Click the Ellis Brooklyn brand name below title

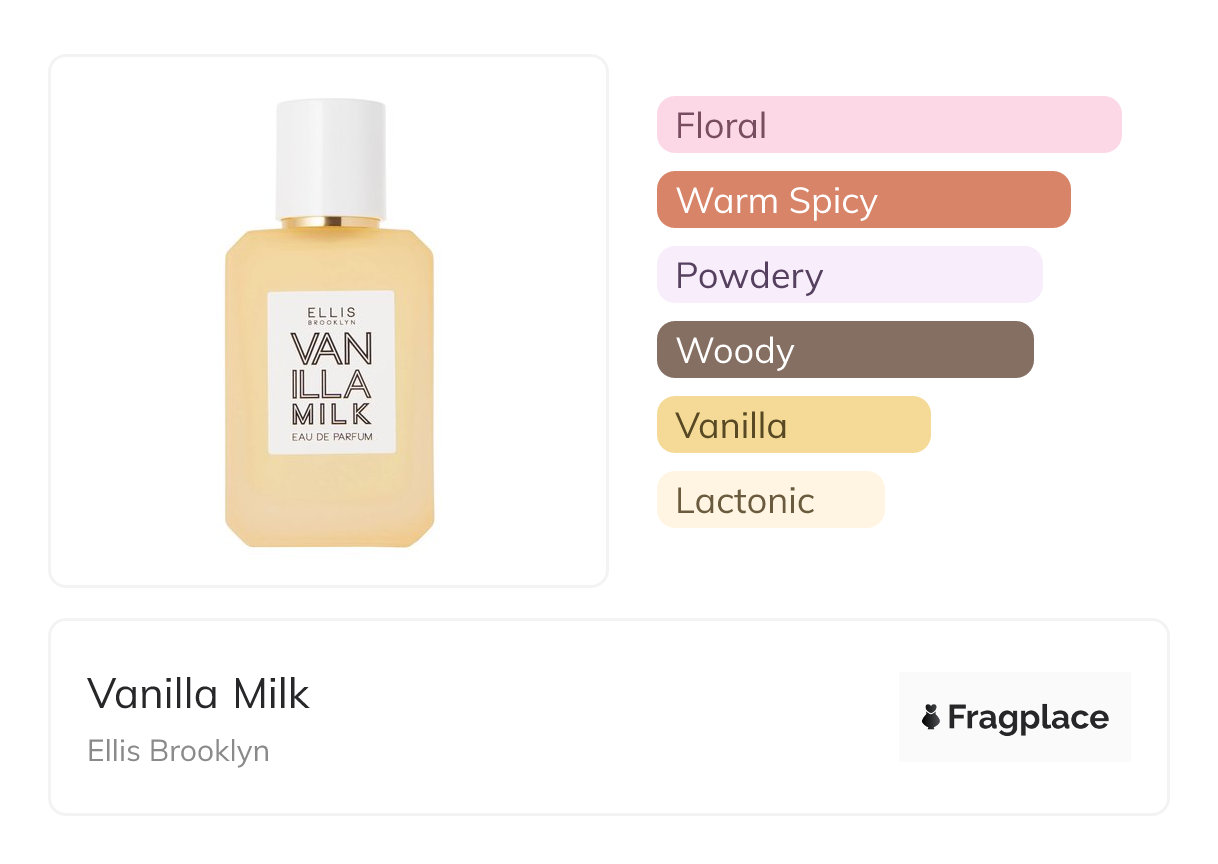pyautogui.click(x=179, y=751)
